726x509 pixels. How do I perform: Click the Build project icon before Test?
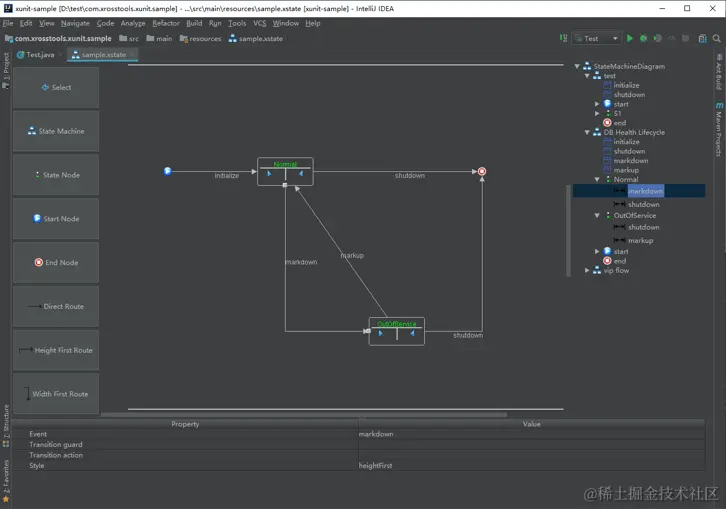(563, 38)
